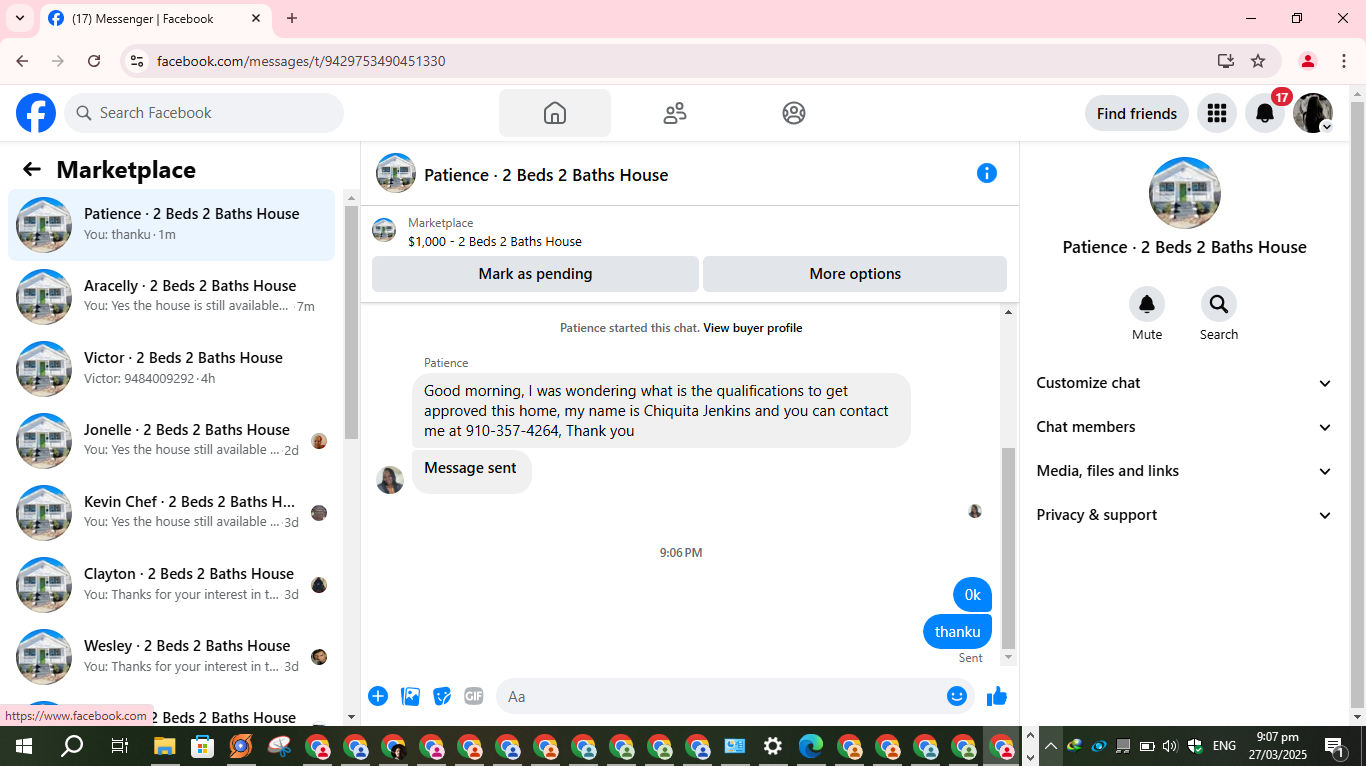
Task: Close the Messenger Facebook tab
Action: click(x=256, y=18)
